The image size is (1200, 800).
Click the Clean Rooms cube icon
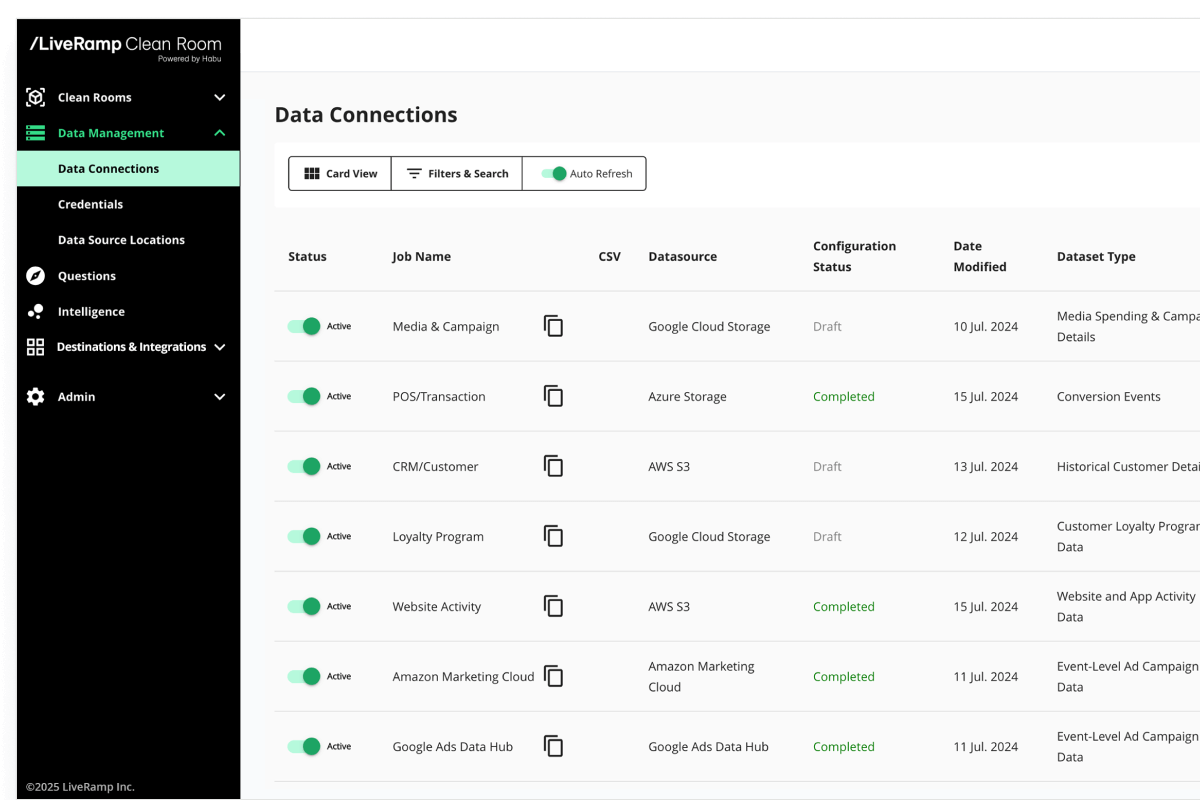click(x=36, y=97)
